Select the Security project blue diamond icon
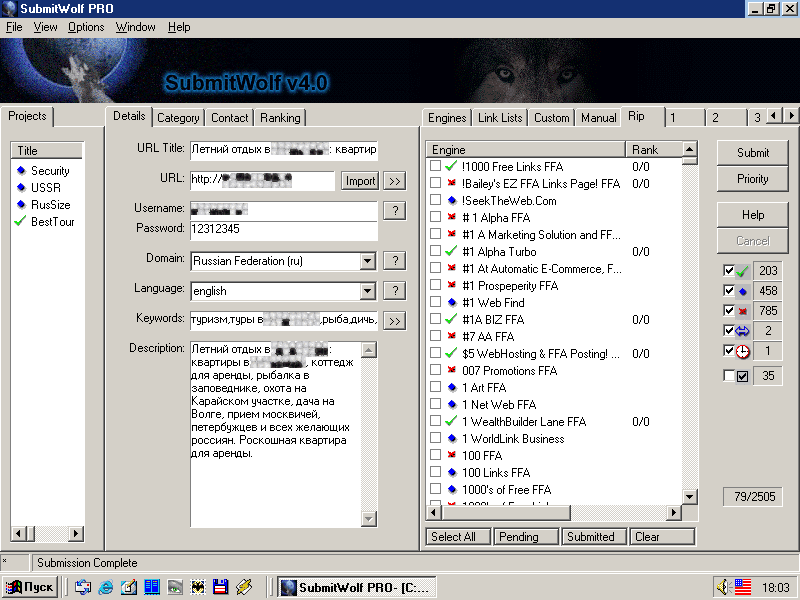 [21, 170]
